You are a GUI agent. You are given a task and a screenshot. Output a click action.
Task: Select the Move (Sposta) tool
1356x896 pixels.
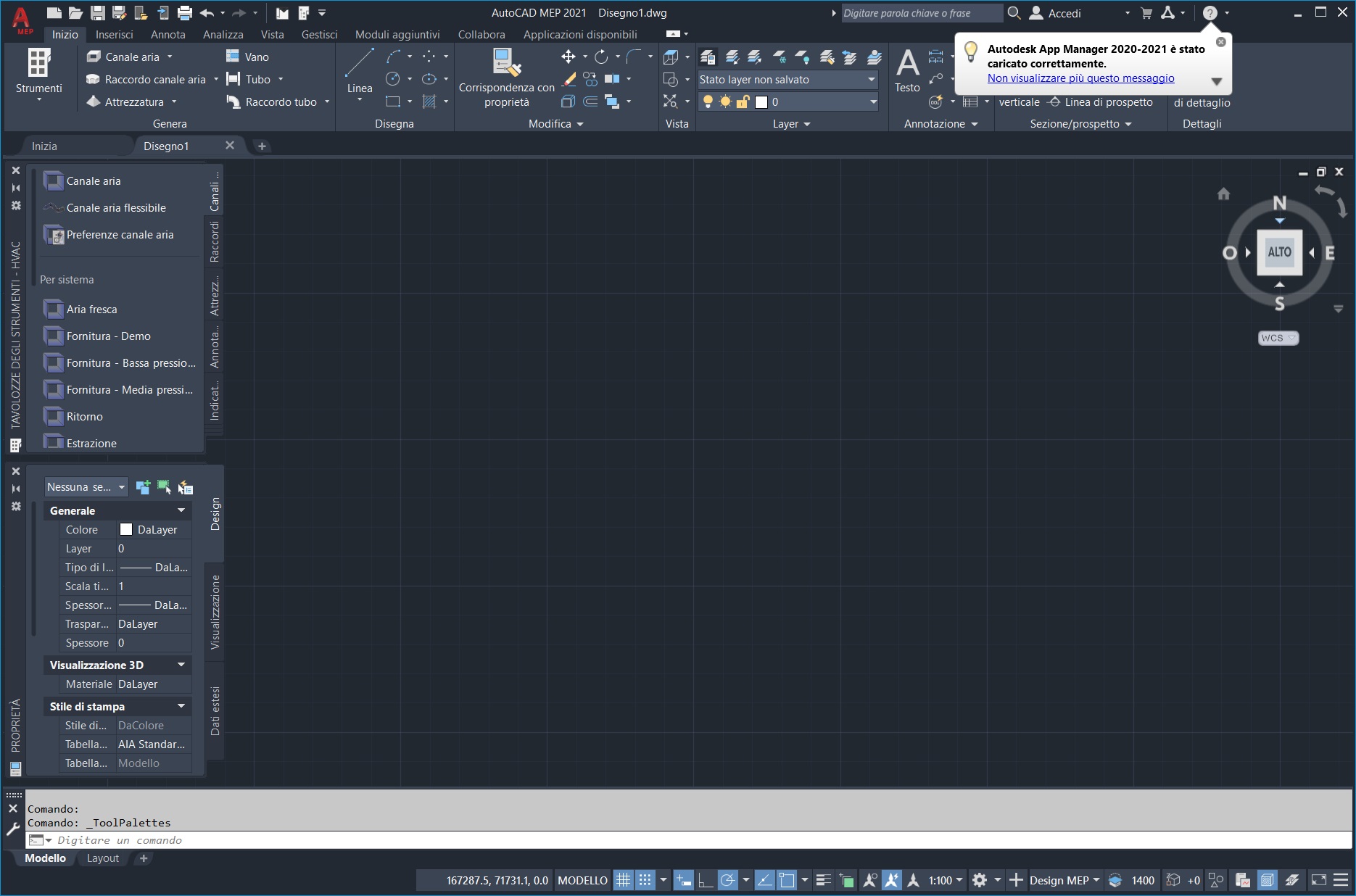point(569,57)
